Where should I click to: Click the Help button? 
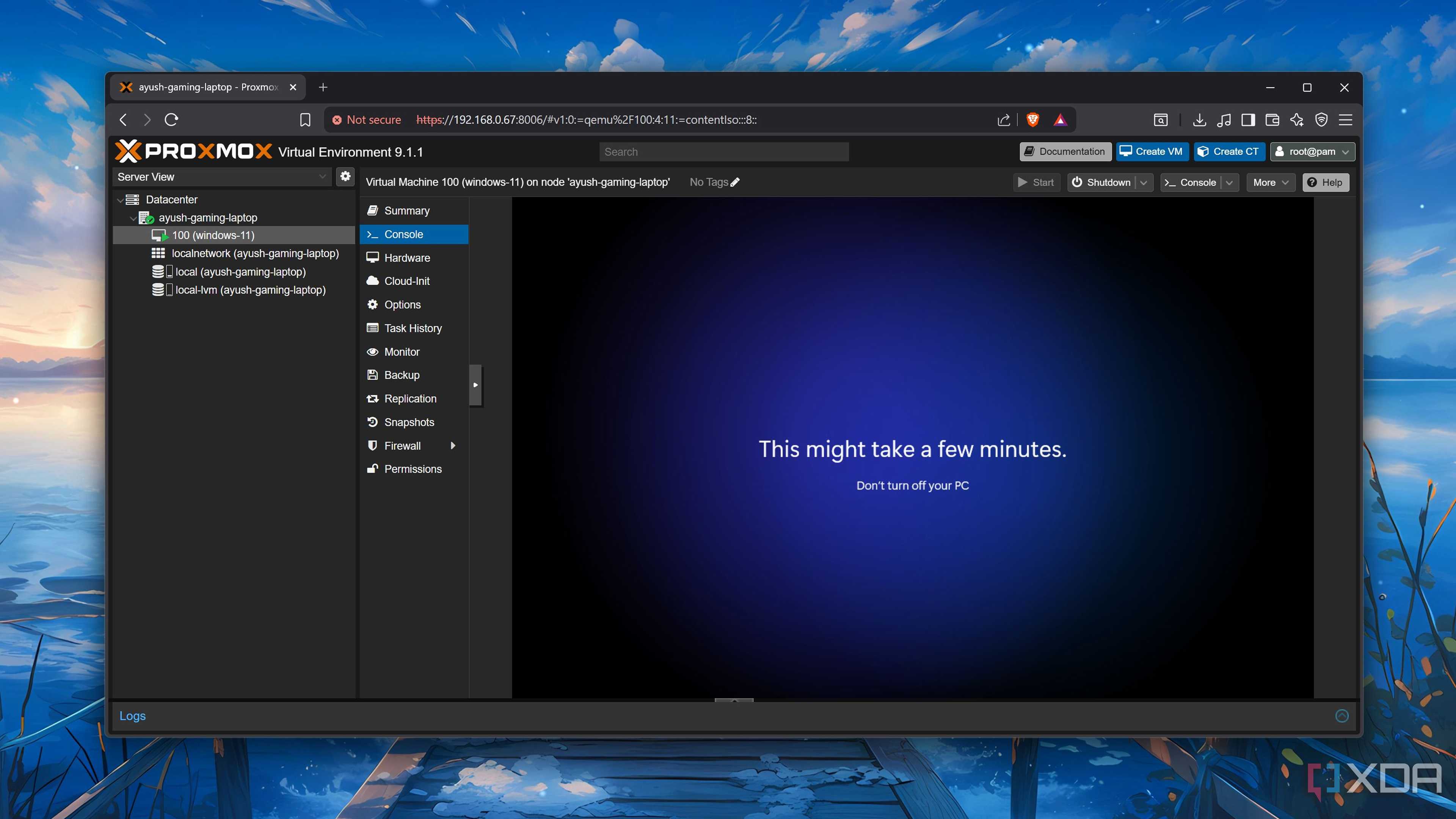tap(1326, 182)
